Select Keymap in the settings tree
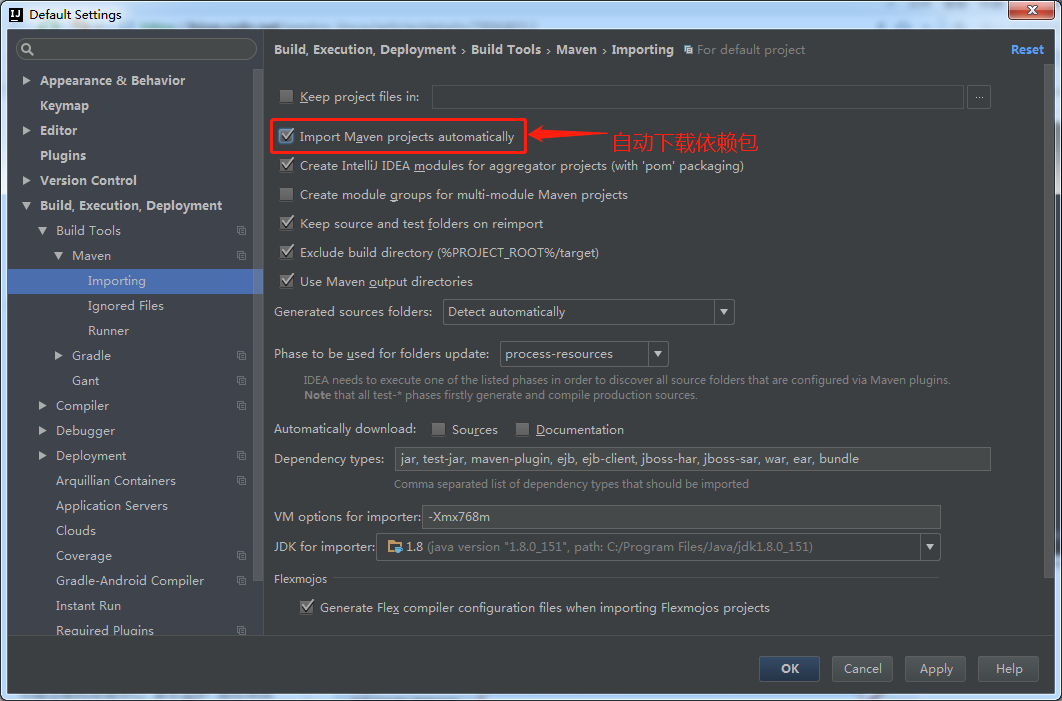The width and height of the screenshot is (1062, 701). tap(64, 106)
